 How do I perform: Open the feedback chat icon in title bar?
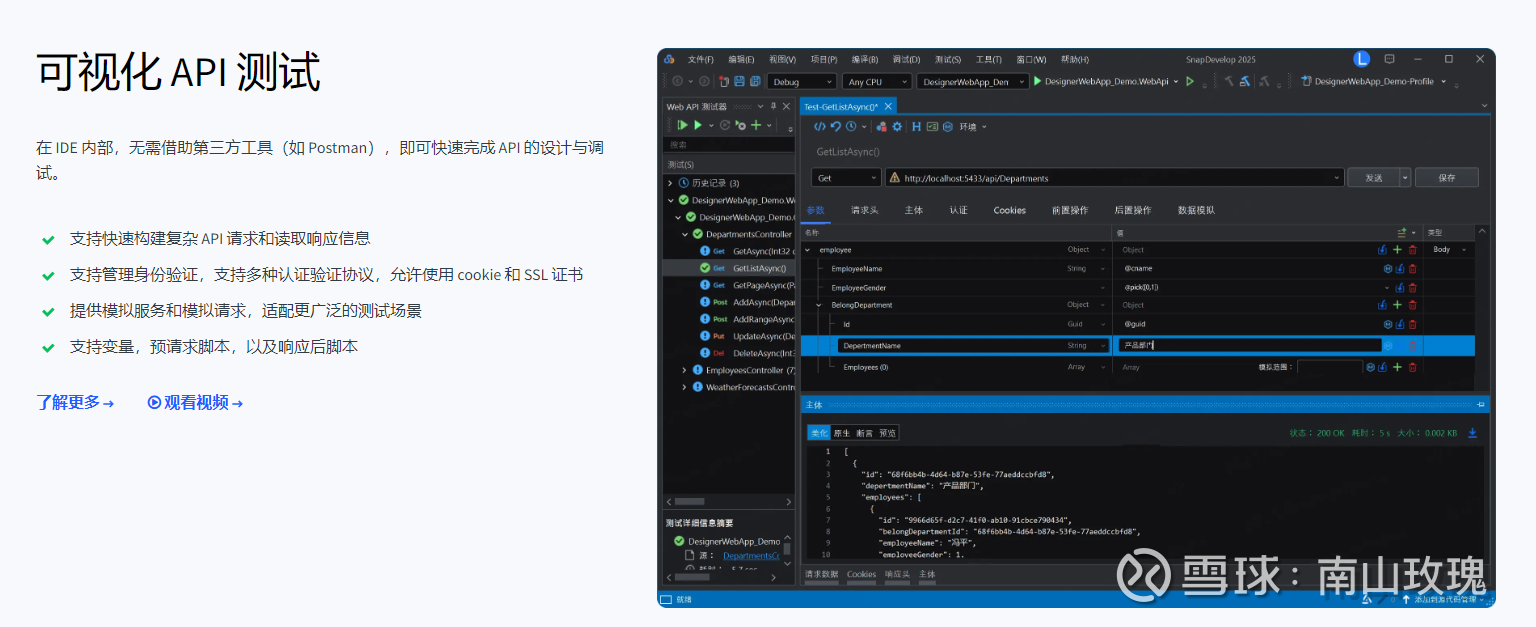click(x=1389, y=59)
